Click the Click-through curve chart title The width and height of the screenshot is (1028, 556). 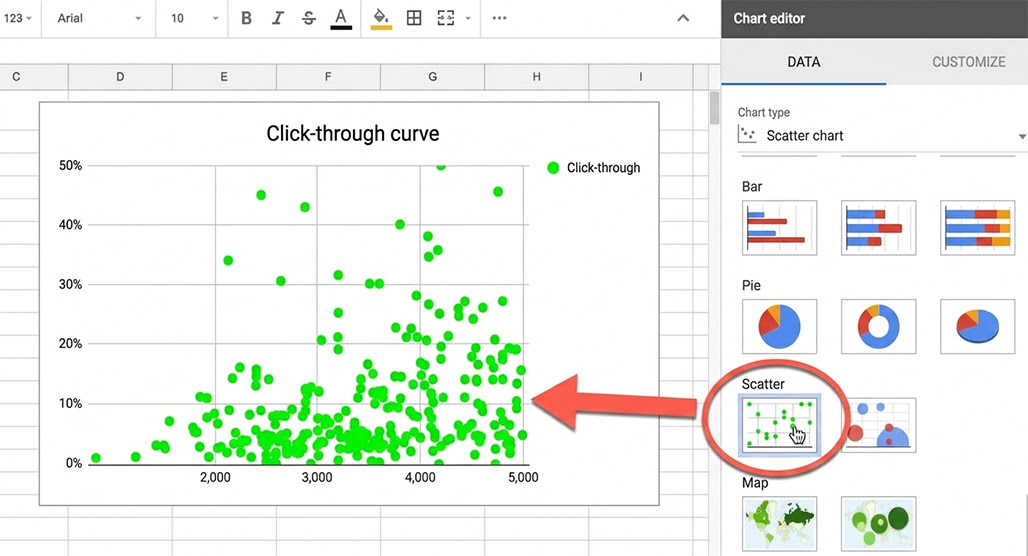point(353,134)
